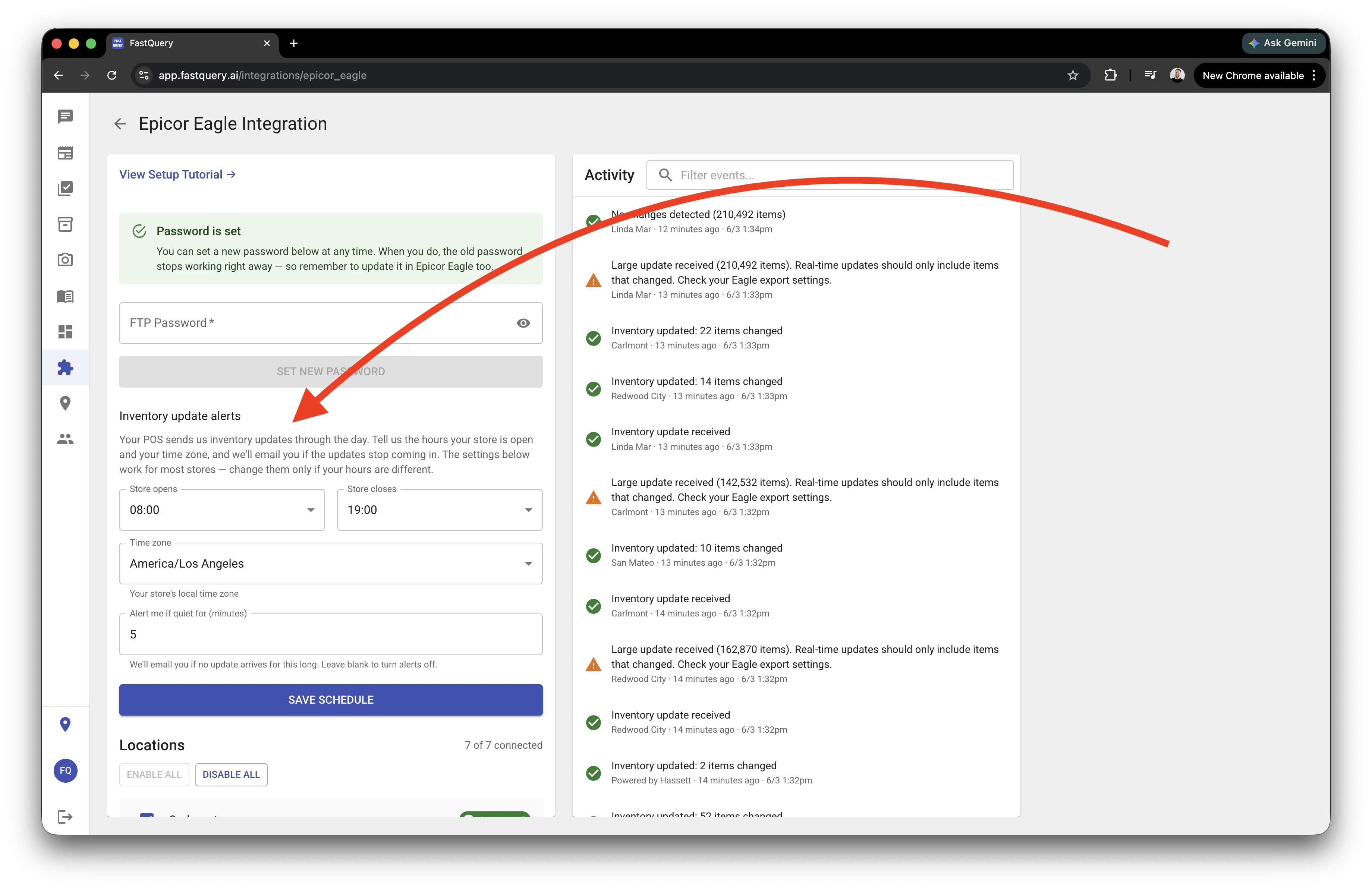Open the camera icon in sidebar
The image size is (1372, 890).
pos(65,260)
